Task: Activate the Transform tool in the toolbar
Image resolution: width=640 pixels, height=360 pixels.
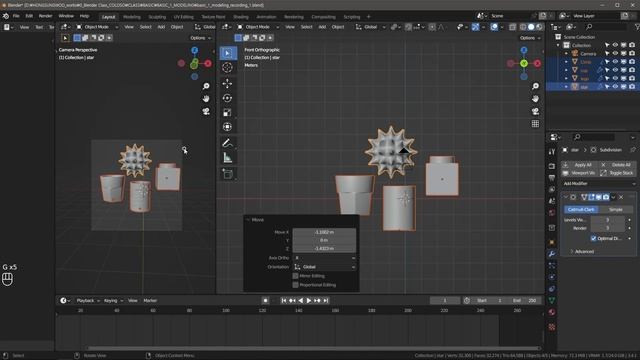Action: click(x=227, y=127)
